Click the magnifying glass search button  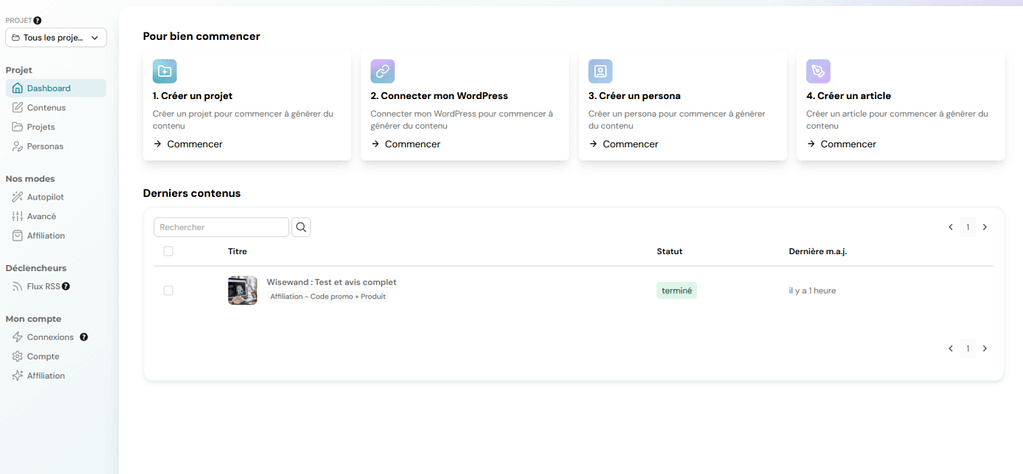point(301,227)
